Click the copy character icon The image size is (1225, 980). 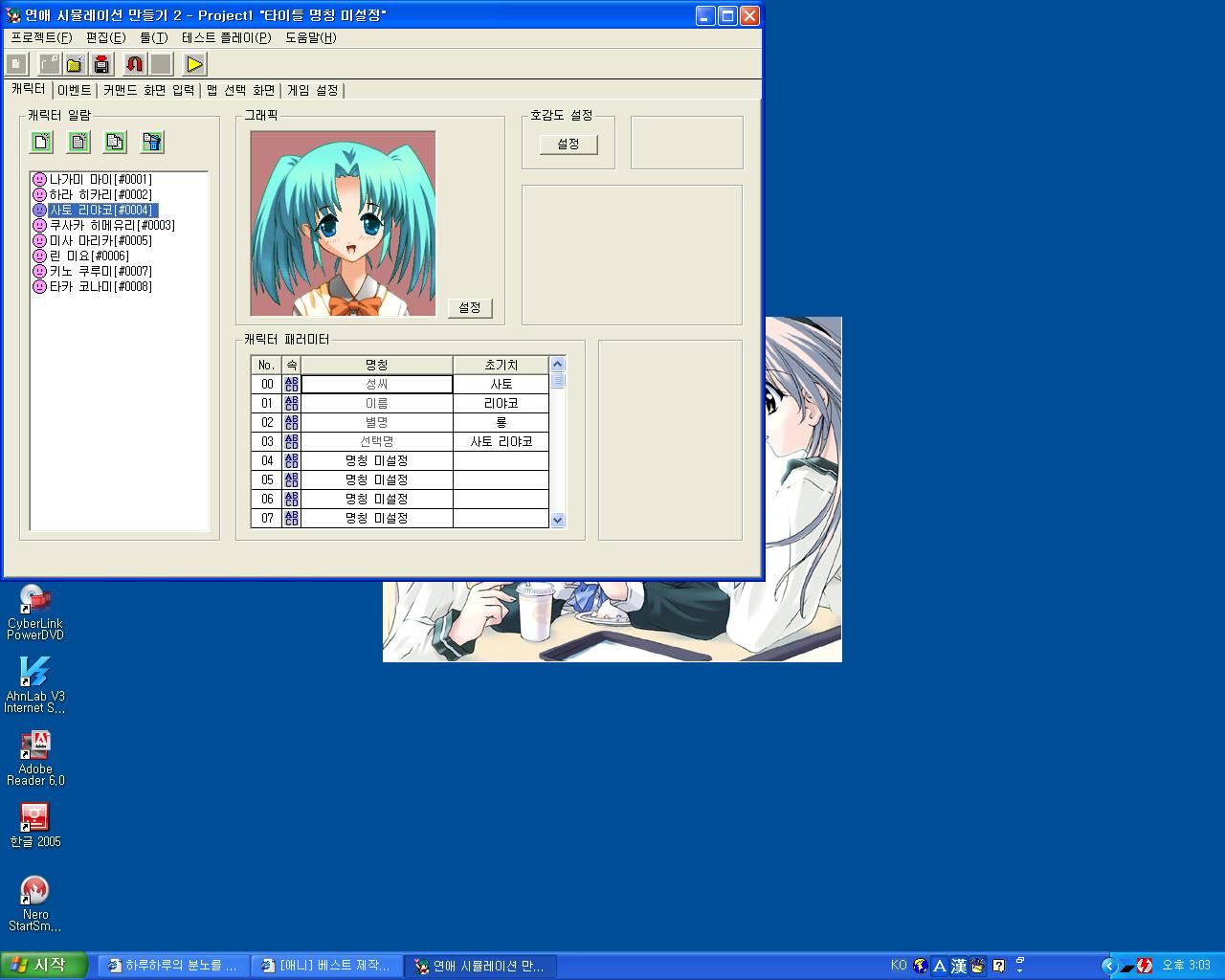115,142
